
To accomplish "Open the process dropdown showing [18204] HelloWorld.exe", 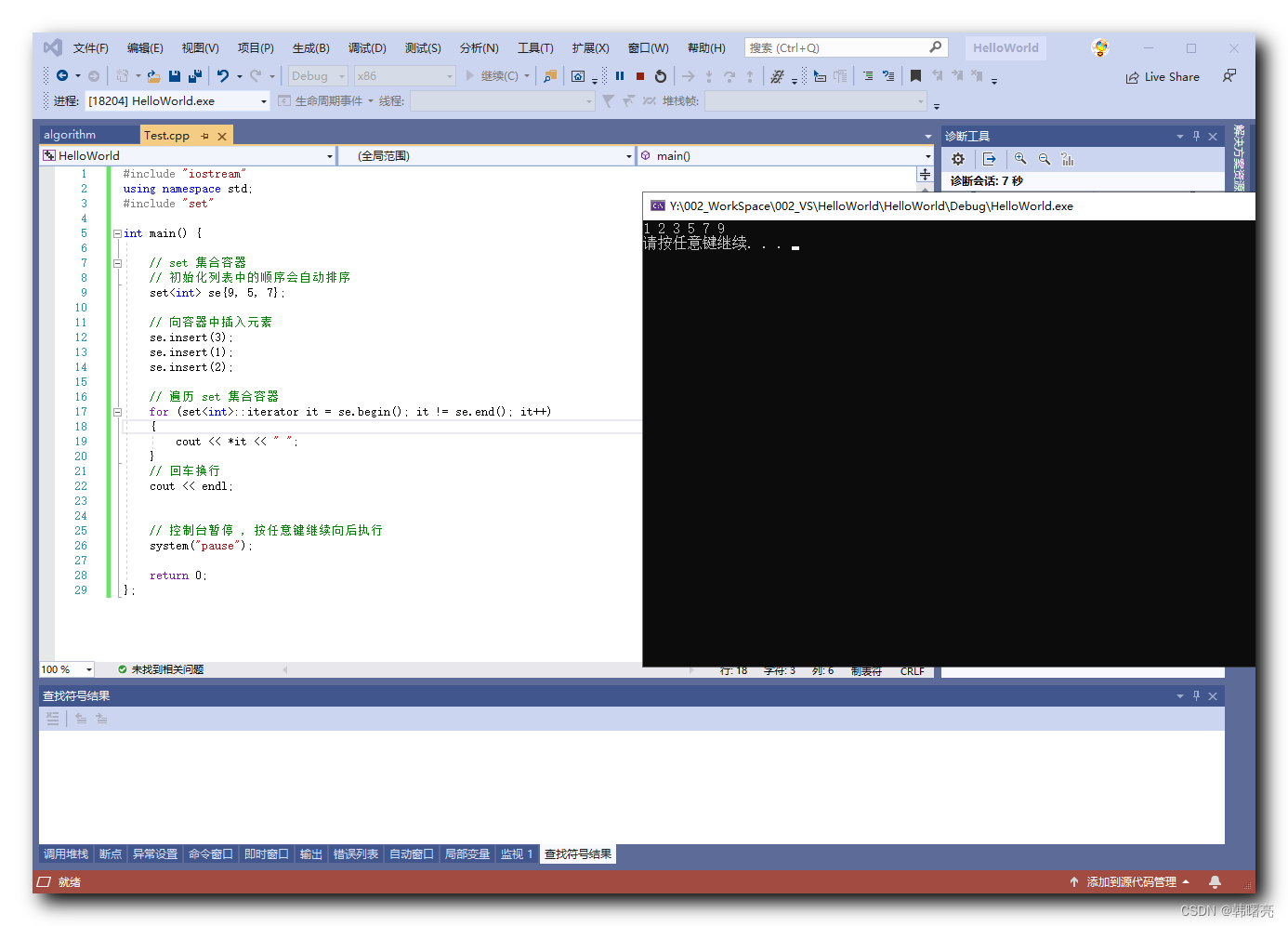I will pos(177,100).
